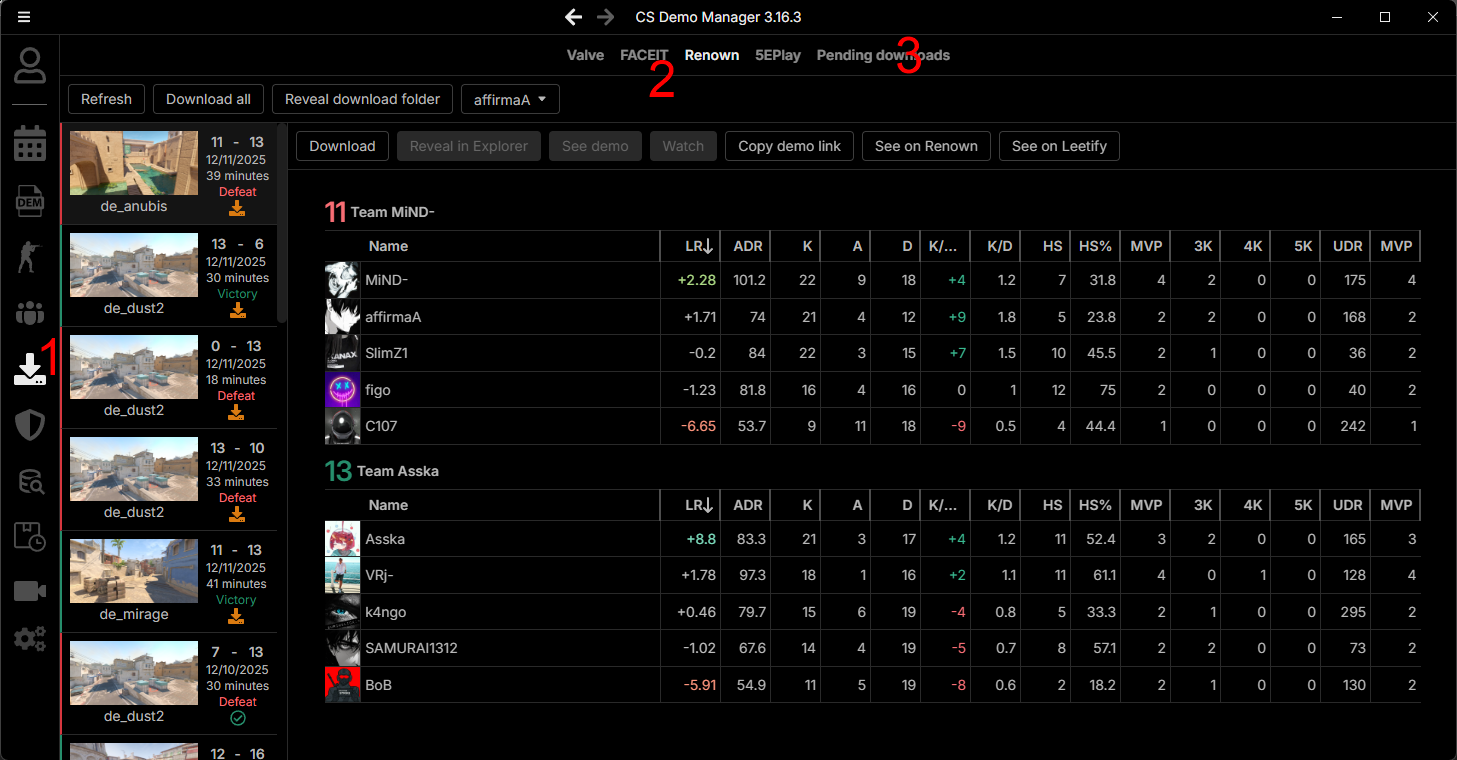Click the Copy demo link button
The height and width of the screenshot is (760, 1457).
(x=789, y=146)
